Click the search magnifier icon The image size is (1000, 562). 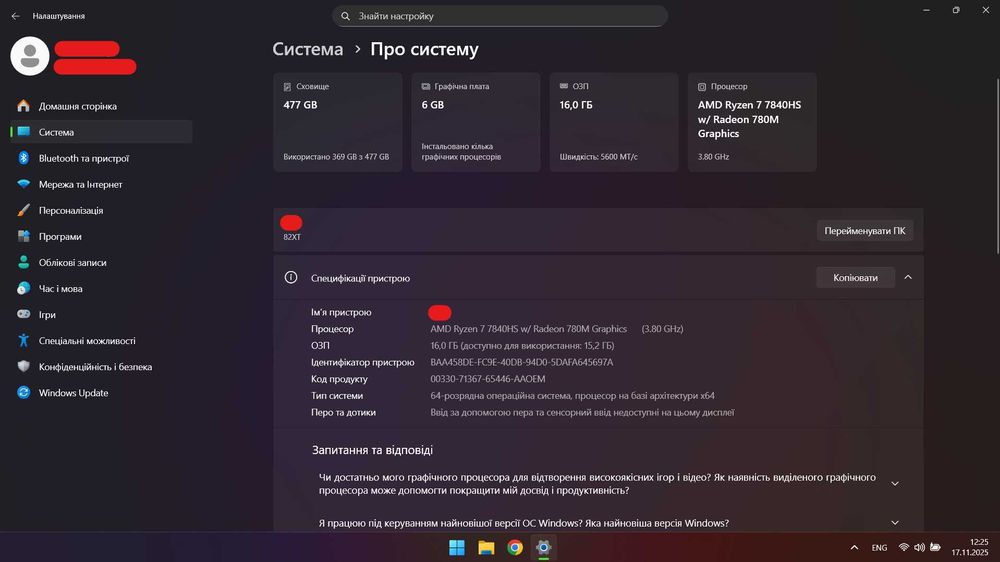[346, 16]
